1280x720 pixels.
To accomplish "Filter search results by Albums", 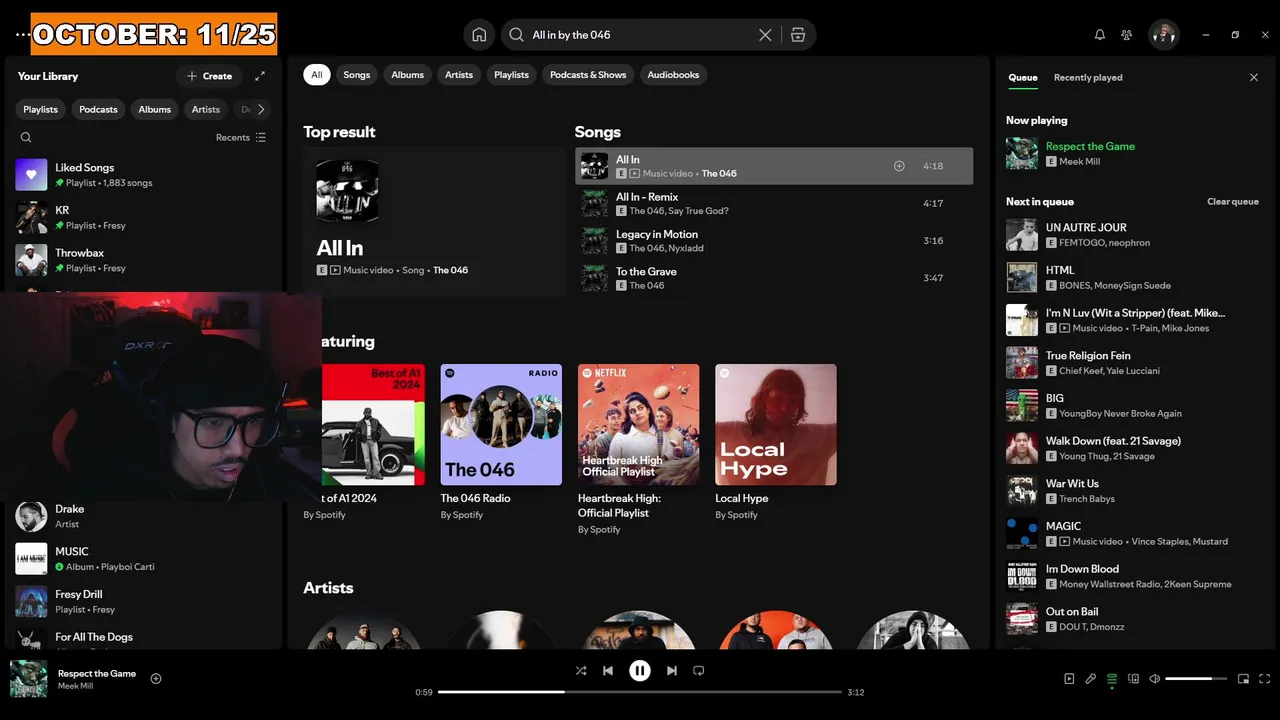I will tap(407, 75).
